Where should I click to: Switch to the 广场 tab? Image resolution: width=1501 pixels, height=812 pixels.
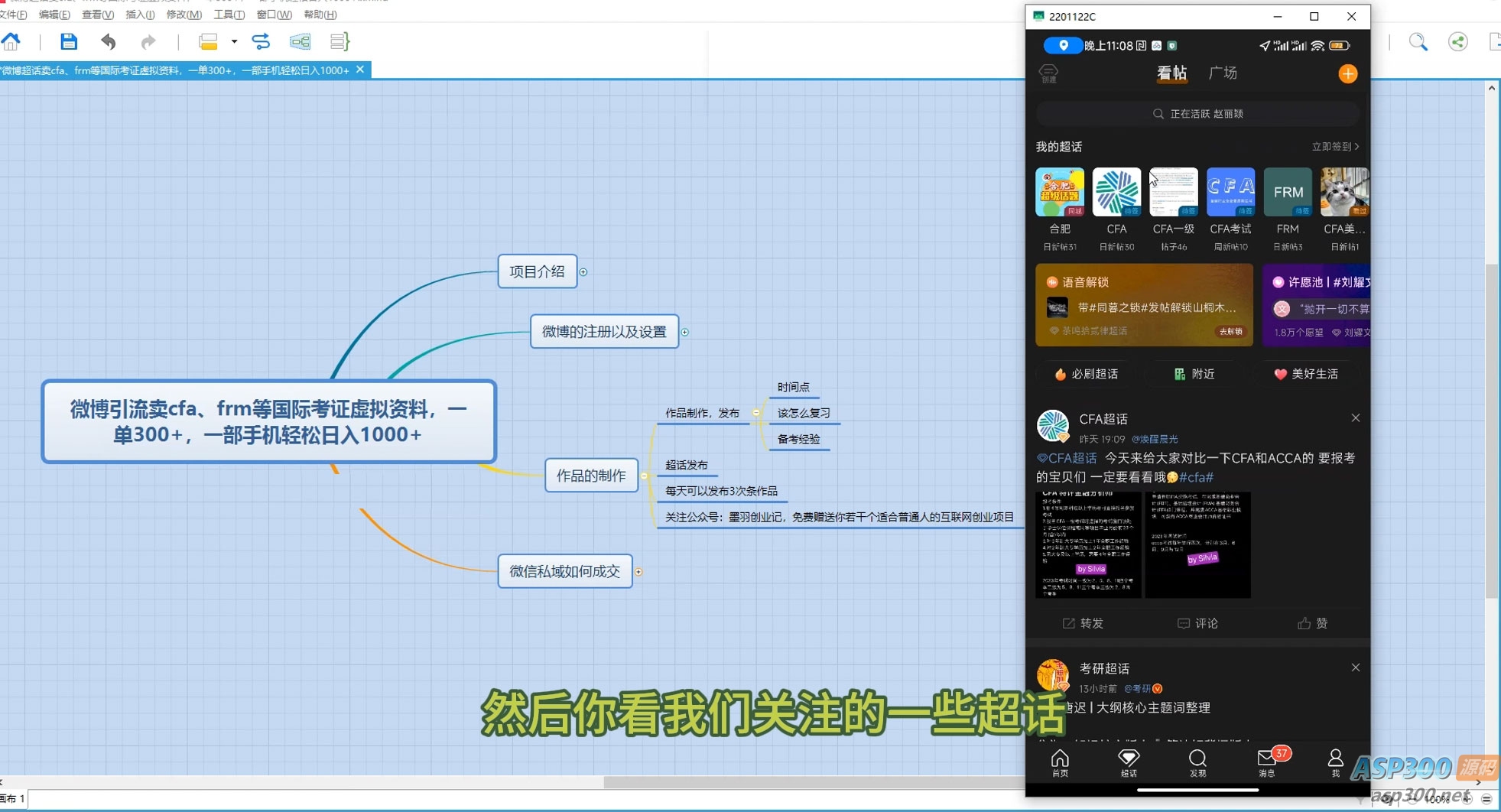pyautogui.click(x=1223, y=73)
